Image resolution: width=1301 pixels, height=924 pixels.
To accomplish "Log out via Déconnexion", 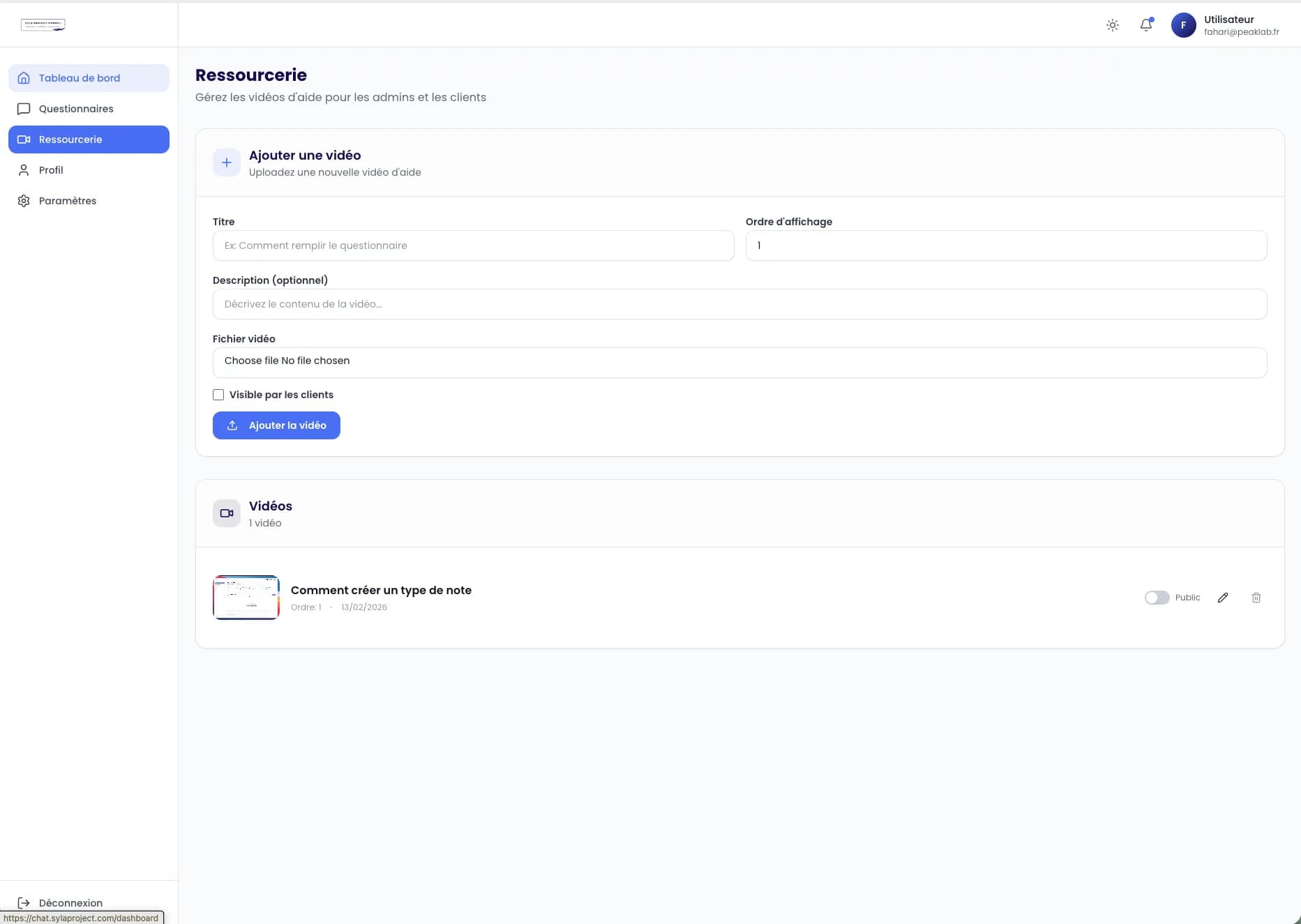I will coord(70,902).
